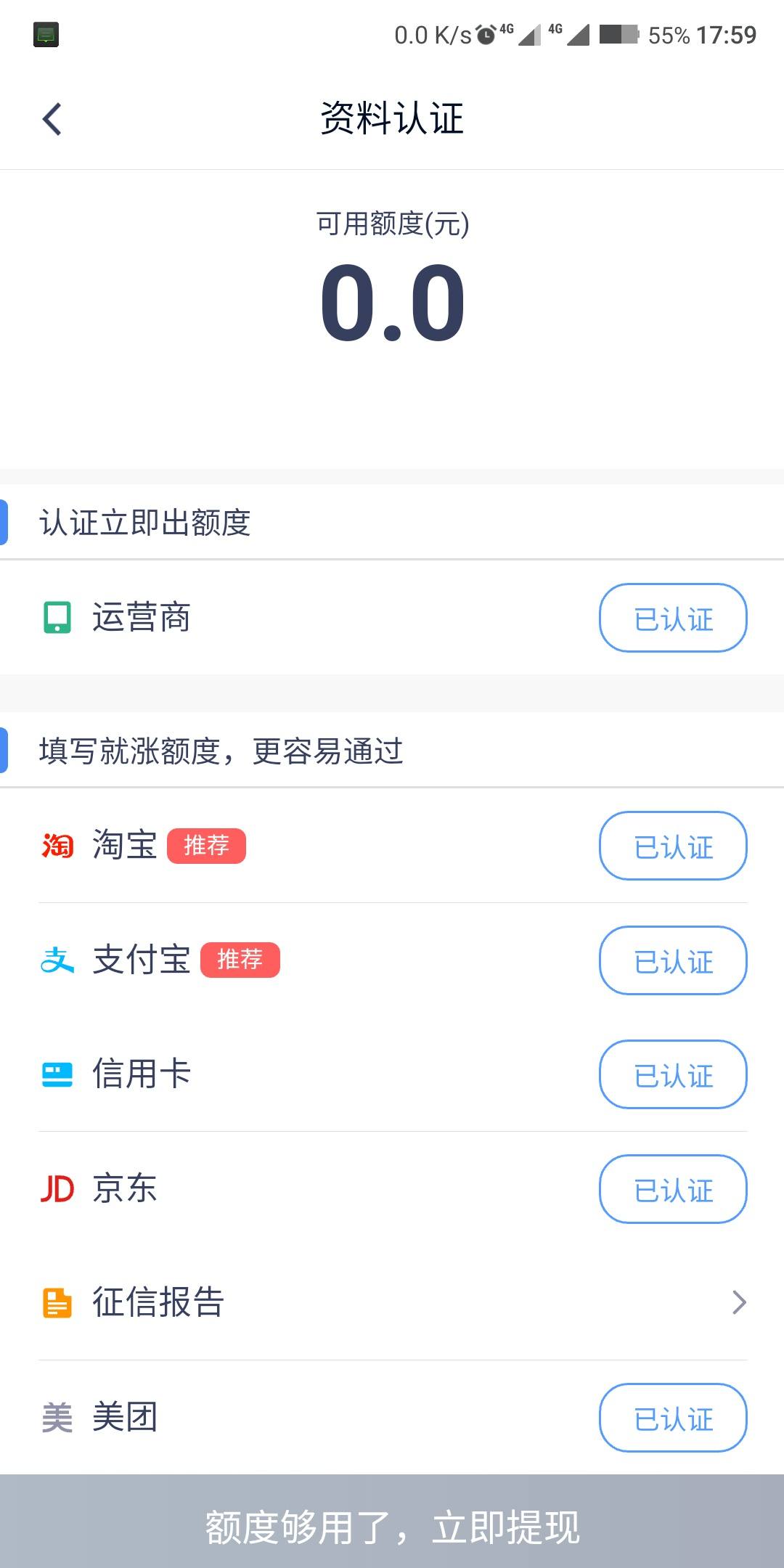Tap the red 淘宝 logo icon

click(57, 846)
